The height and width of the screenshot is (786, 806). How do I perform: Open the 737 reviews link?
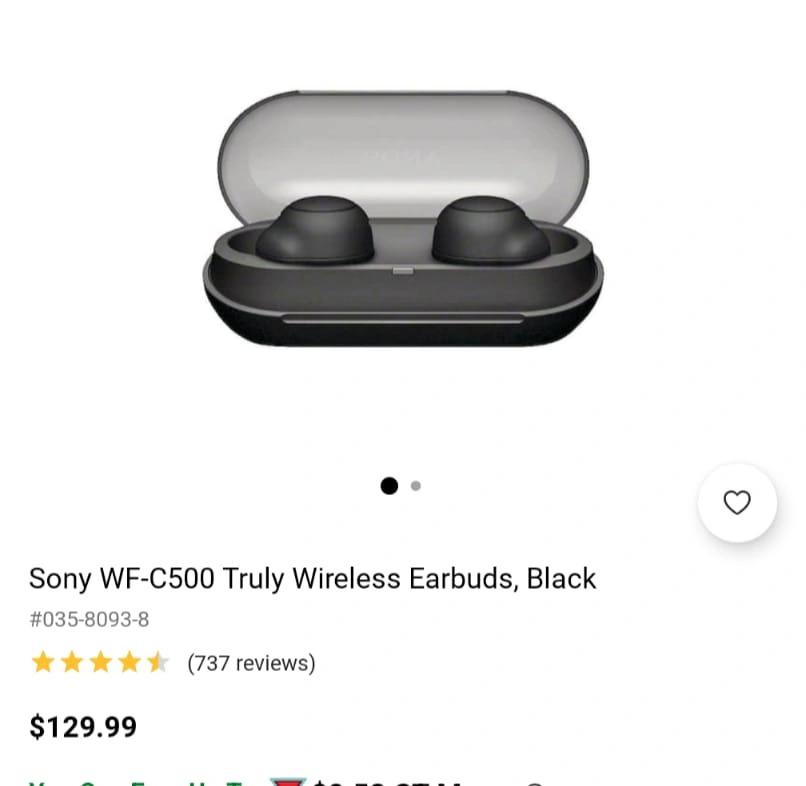coord(251,663)
